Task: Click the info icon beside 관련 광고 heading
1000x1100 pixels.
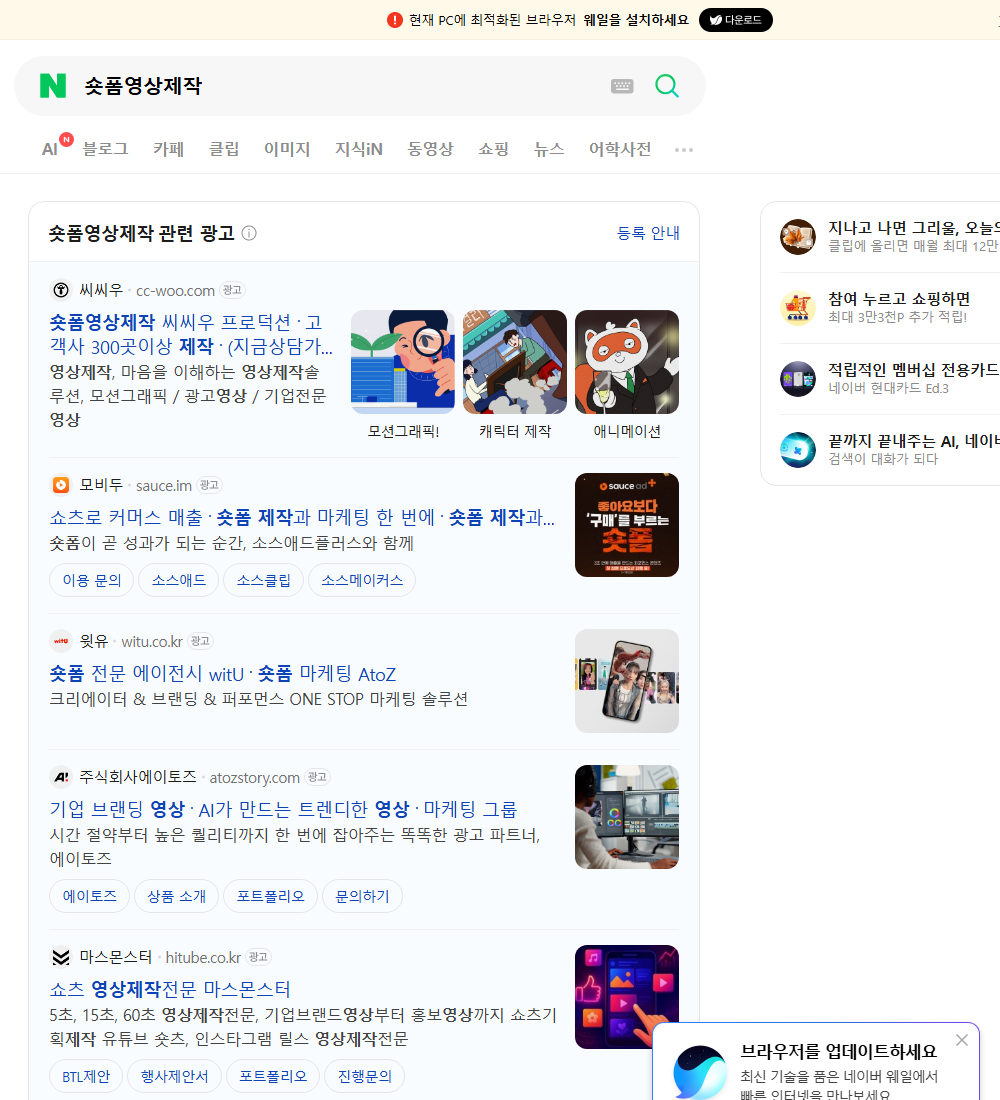Action: 249,233
